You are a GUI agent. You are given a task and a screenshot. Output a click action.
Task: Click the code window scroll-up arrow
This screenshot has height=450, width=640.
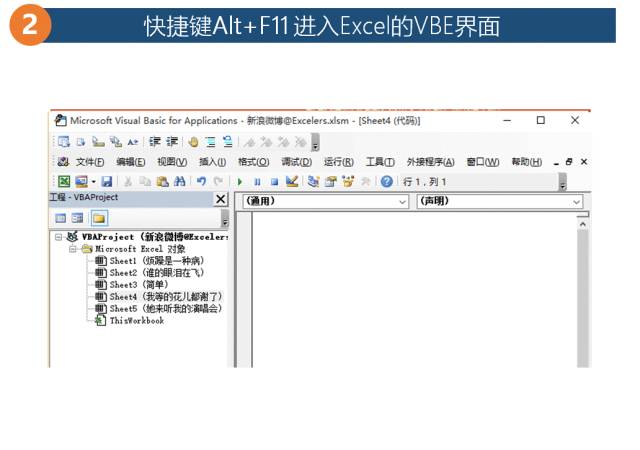583,224
